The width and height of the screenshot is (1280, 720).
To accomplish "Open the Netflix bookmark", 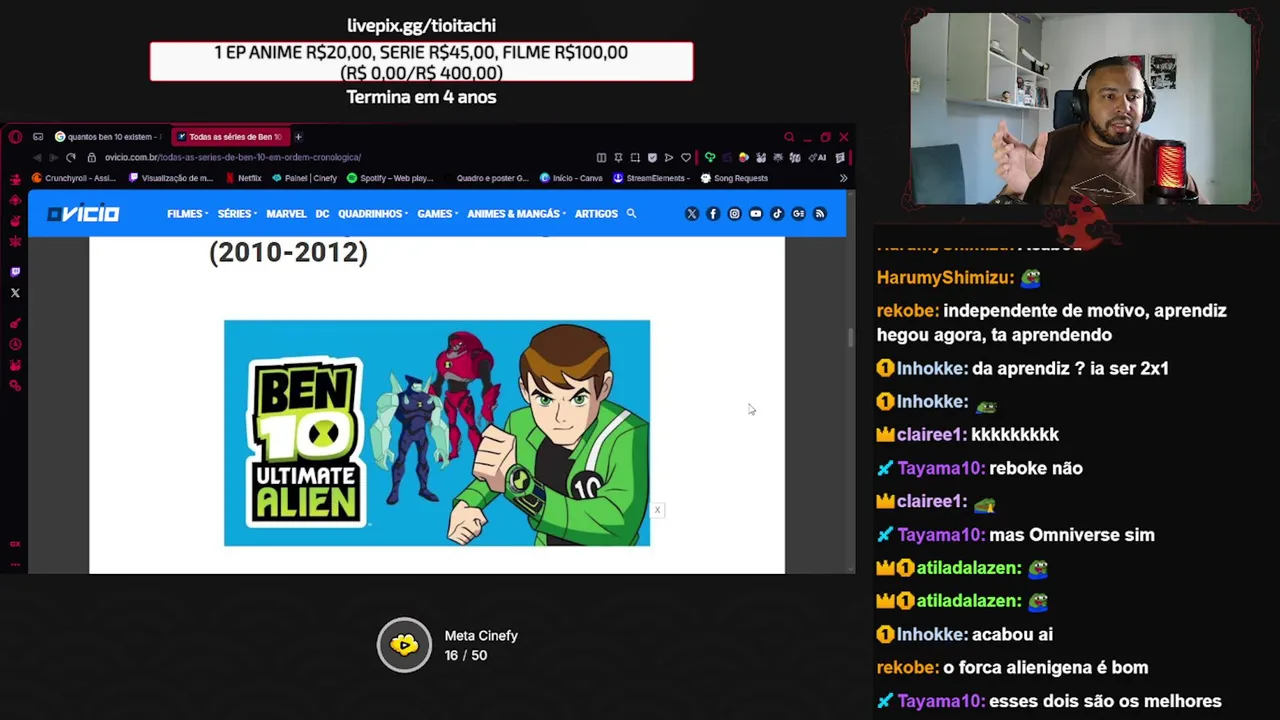I will (243, 178).
